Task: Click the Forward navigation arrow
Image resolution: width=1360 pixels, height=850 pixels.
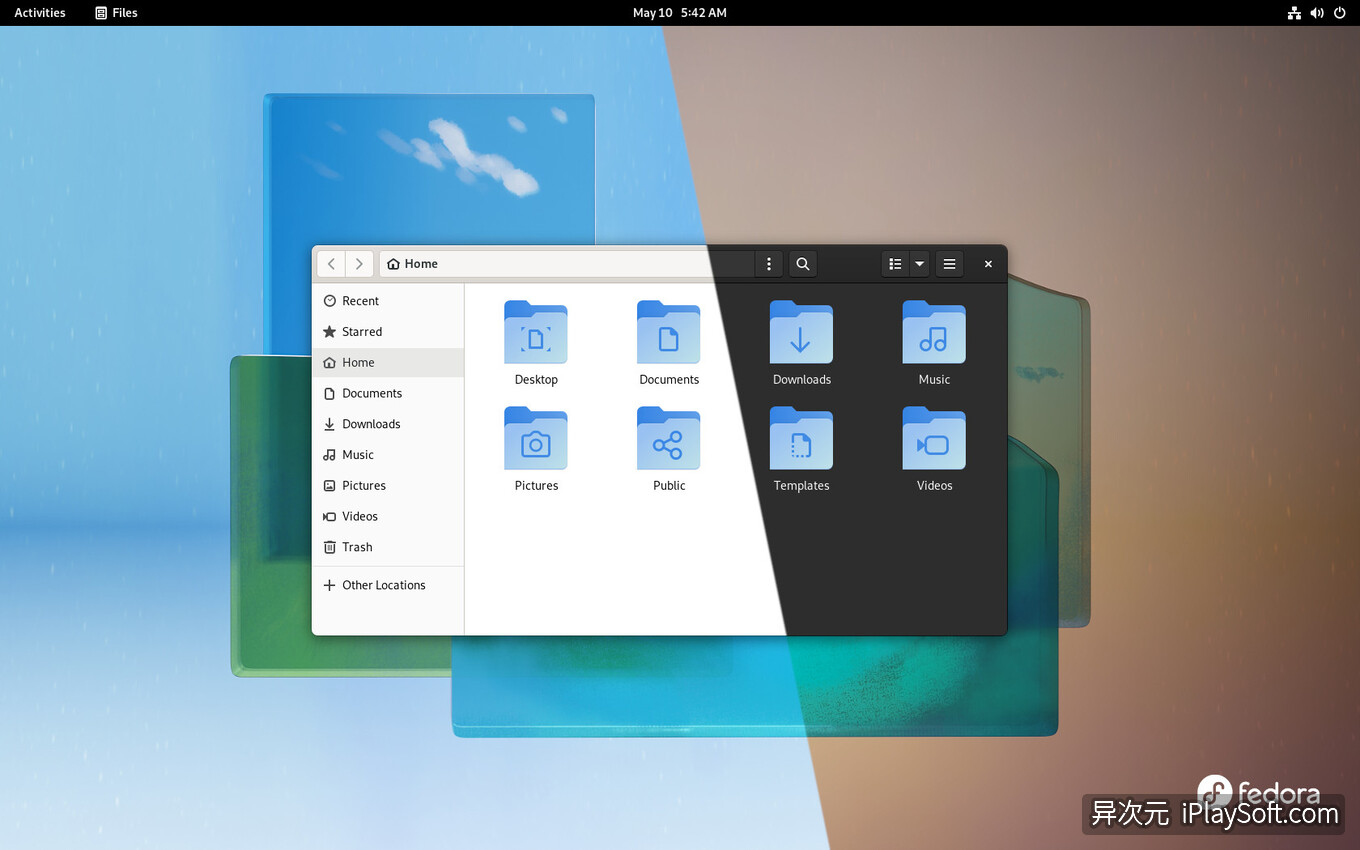Action: tap(359, 263)
